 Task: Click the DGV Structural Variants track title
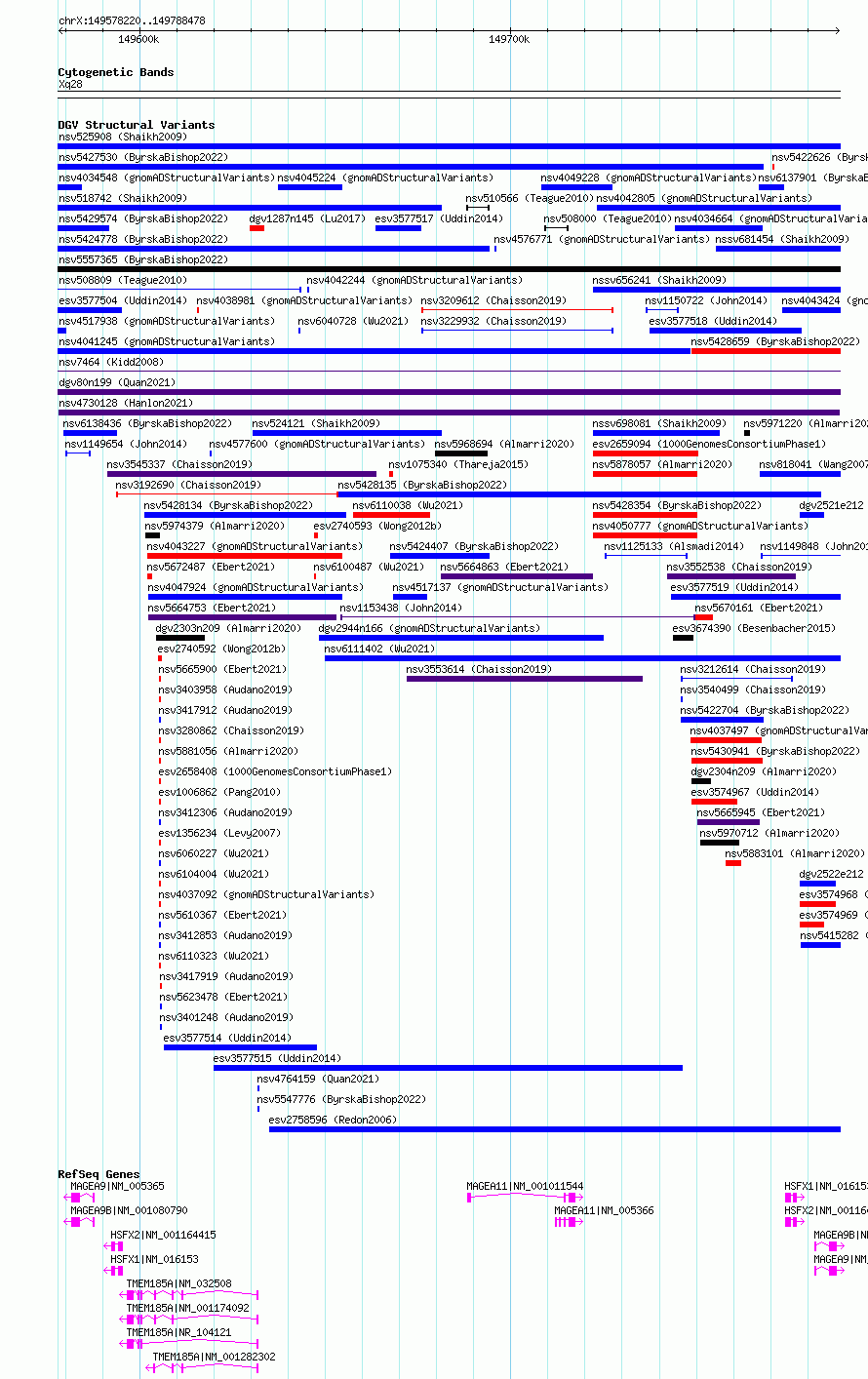point(136,125)
